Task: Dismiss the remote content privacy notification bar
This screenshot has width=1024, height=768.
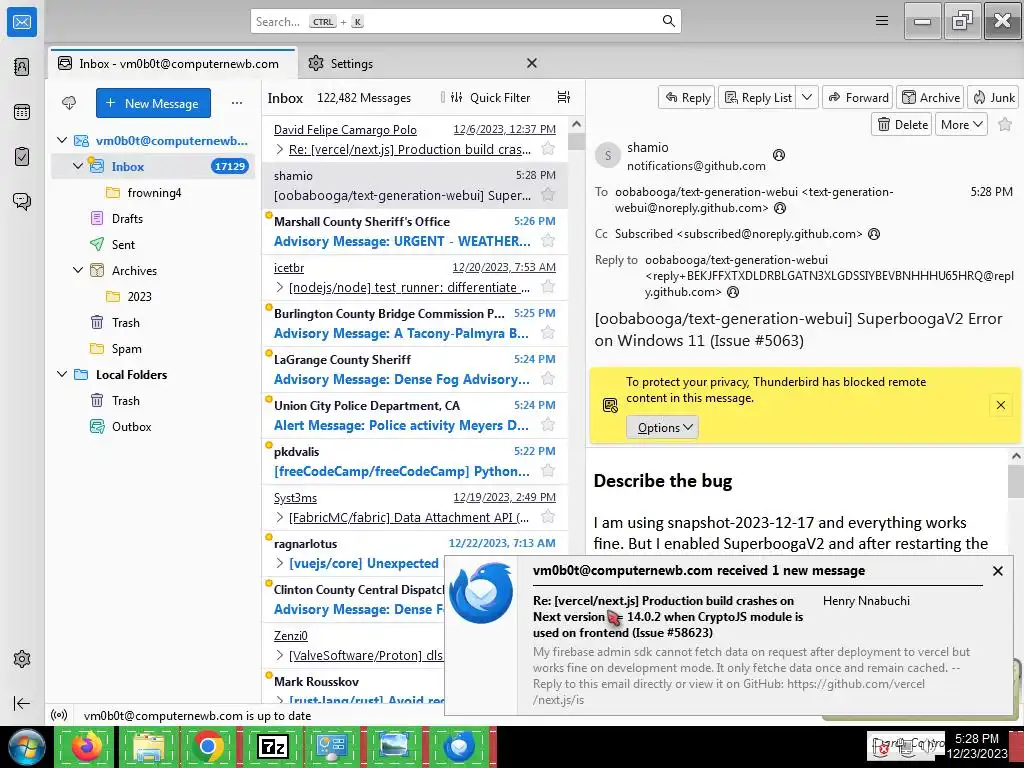Action: pyautogui.click(x=1000, y=406)
